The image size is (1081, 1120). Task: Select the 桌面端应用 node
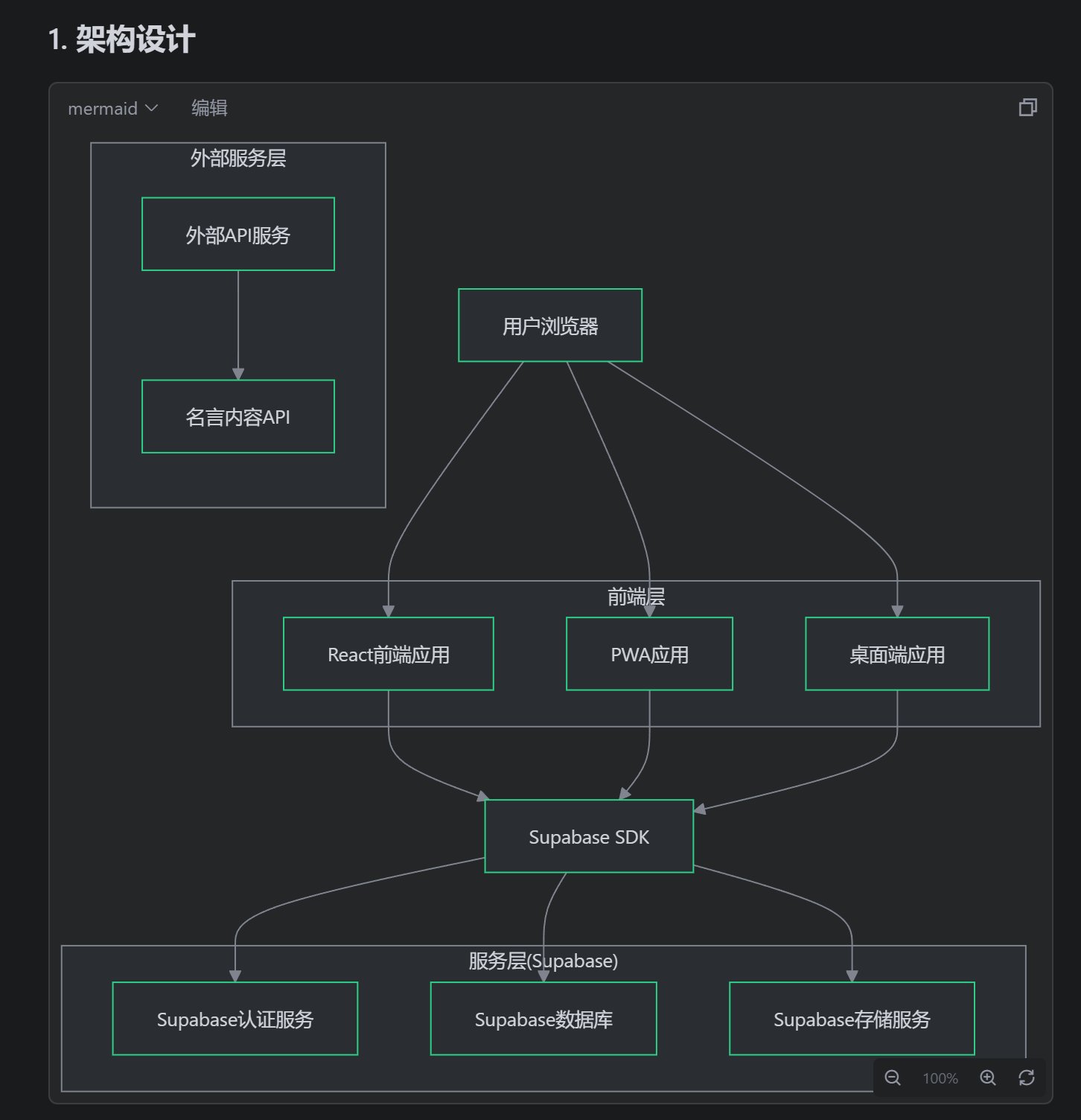click(x=897, y=654)
